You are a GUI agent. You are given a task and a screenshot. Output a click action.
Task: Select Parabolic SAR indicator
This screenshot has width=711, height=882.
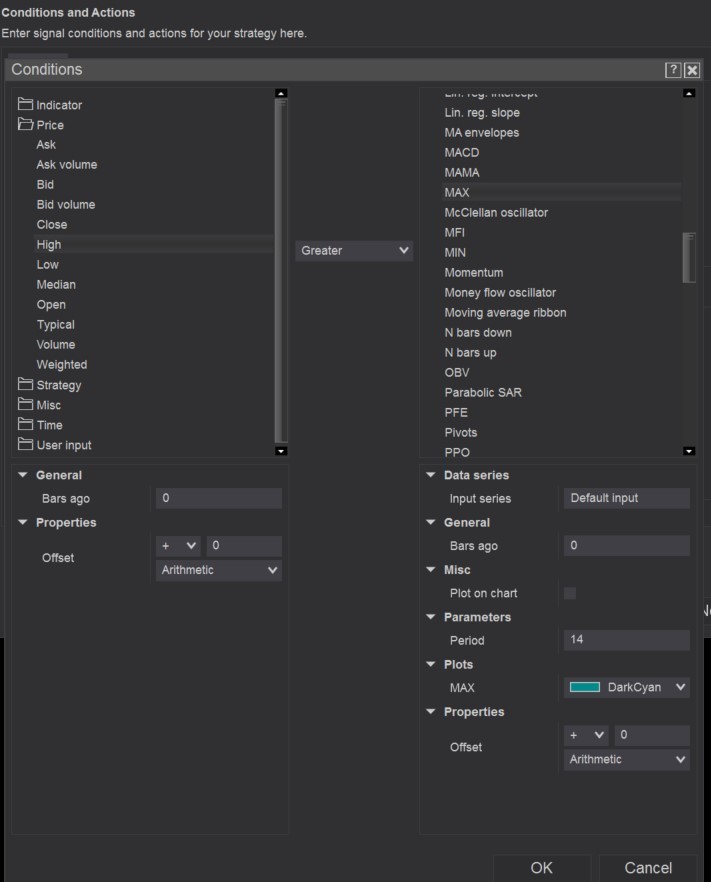point(483,393)
